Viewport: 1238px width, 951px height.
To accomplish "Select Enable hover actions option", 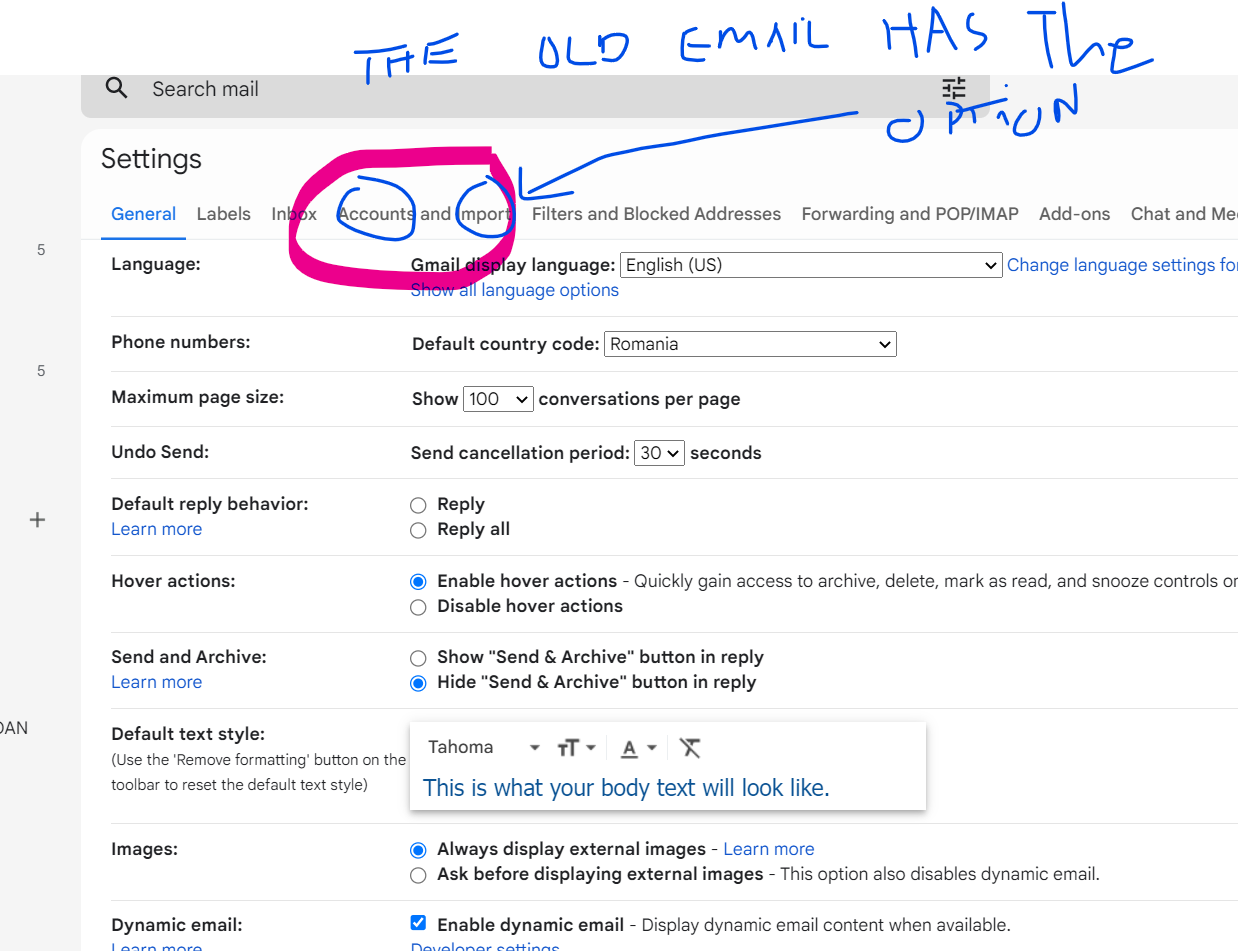I will point(418,581).
